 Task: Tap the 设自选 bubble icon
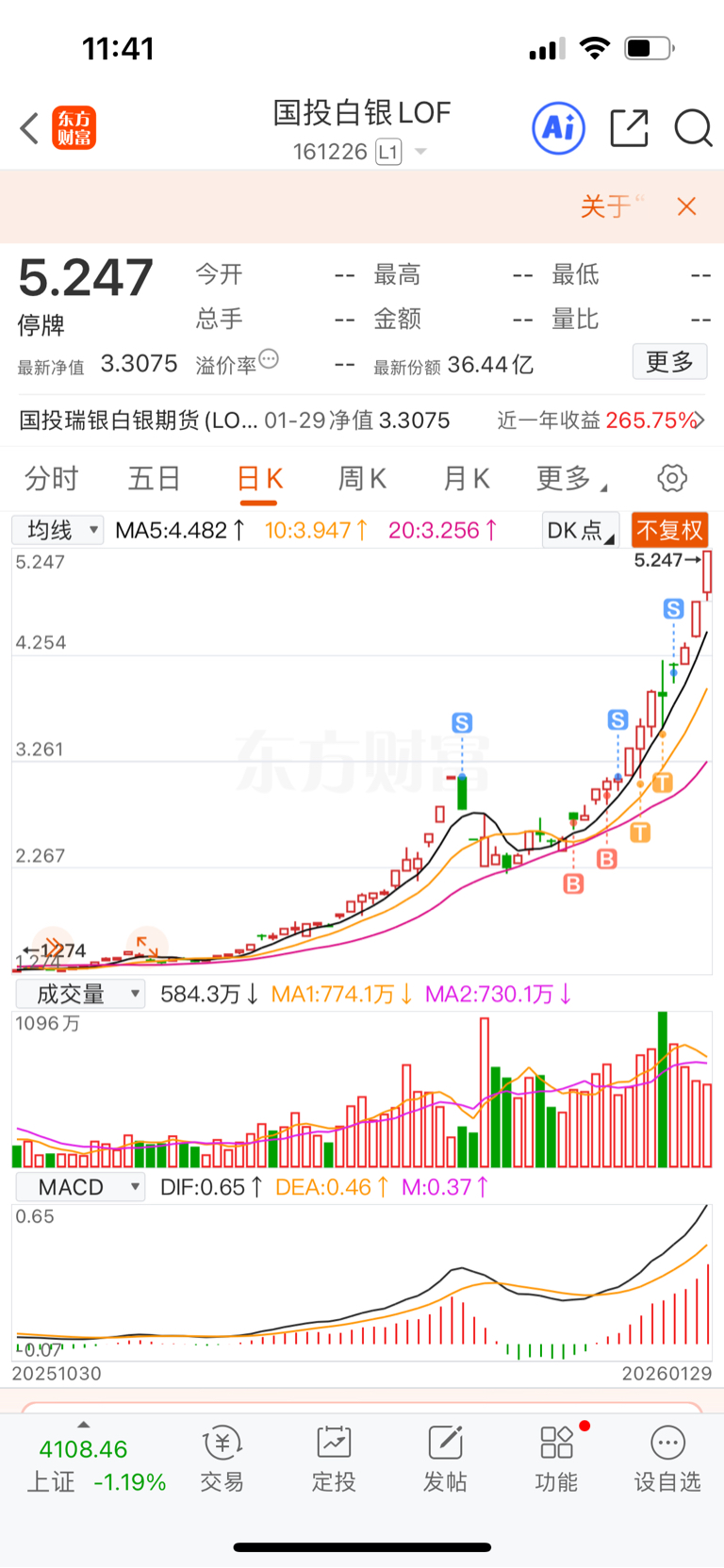point(667,1443)
